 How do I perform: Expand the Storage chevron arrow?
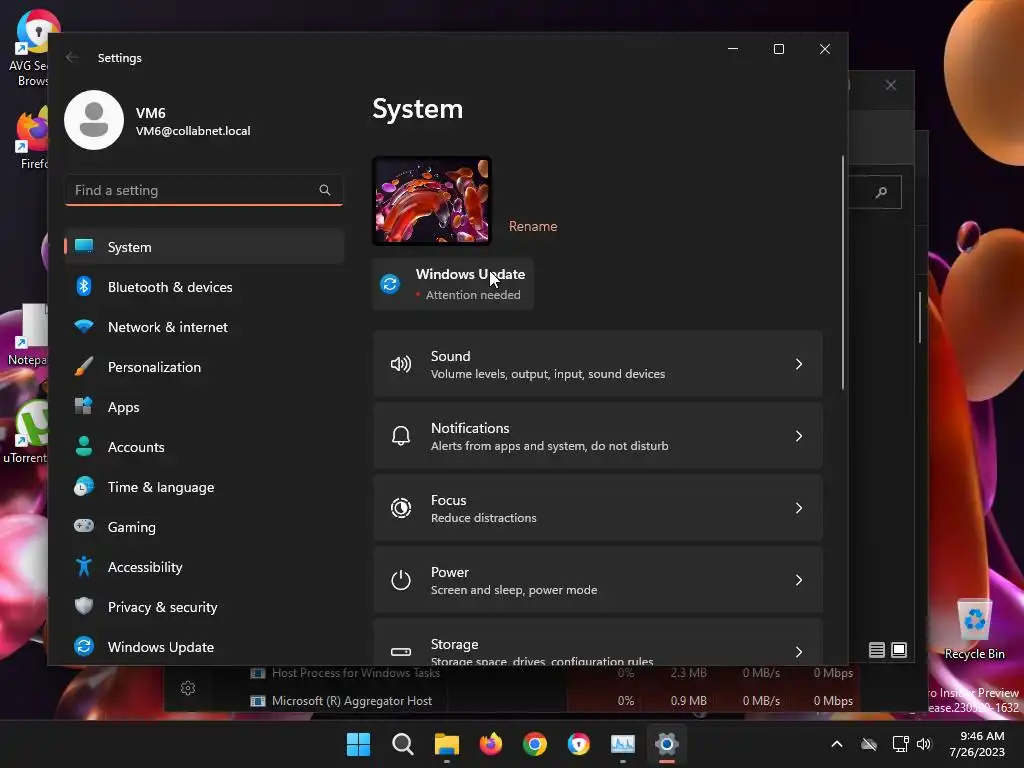pyautogui.click(x=799, y=652)
